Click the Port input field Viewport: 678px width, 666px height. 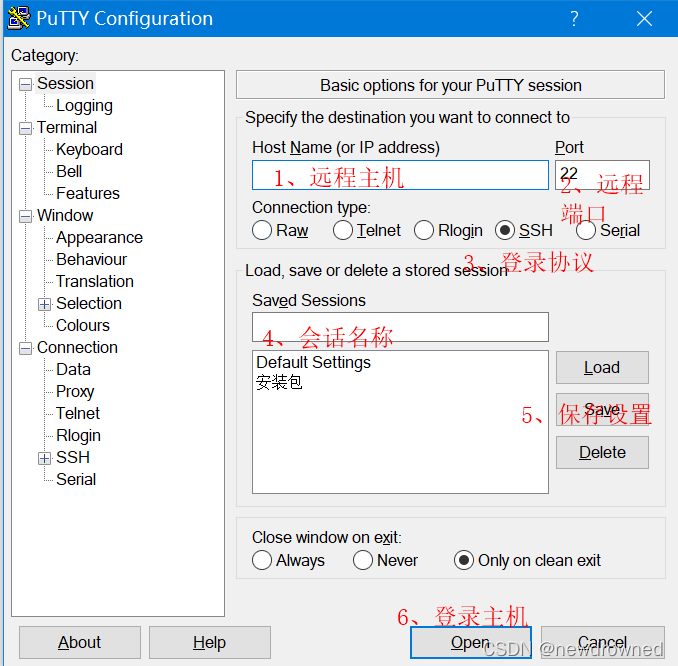[x=602, y=175]
